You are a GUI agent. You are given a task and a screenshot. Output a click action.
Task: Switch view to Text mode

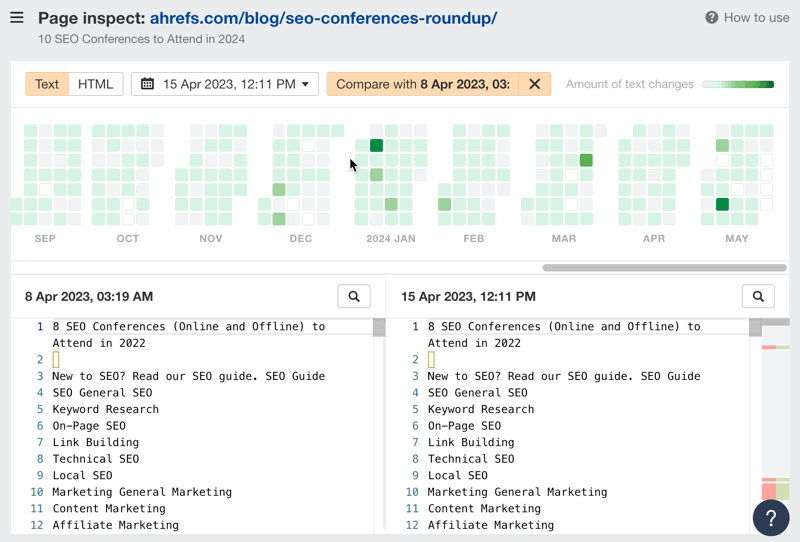[x=47, y=84]
